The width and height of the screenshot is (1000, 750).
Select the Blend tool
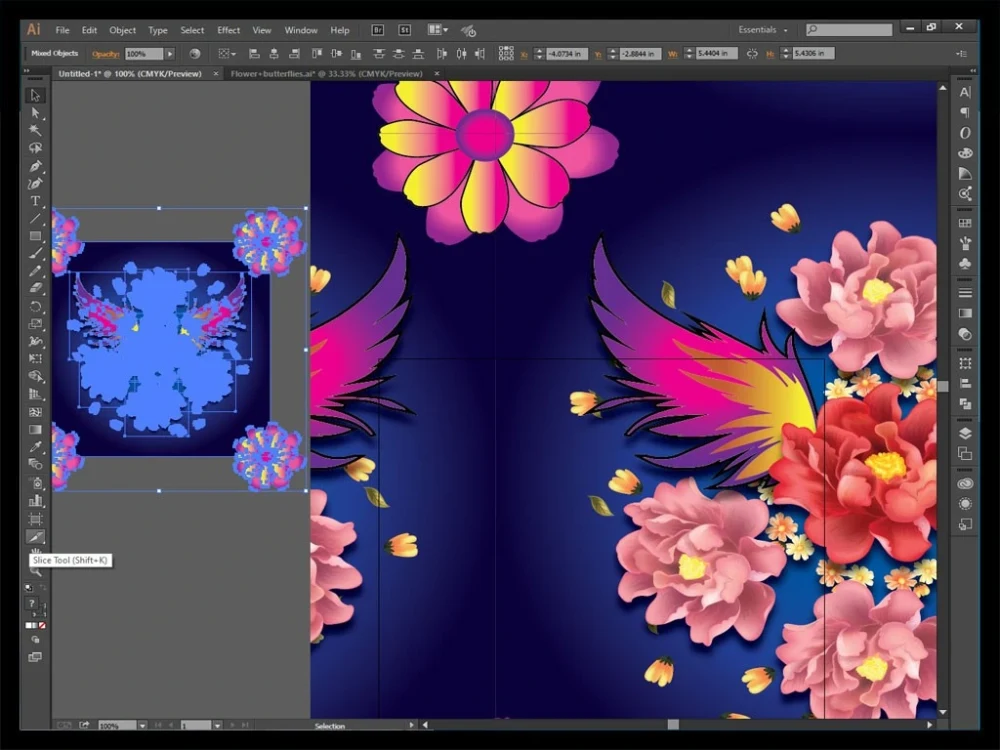(35, 464)
